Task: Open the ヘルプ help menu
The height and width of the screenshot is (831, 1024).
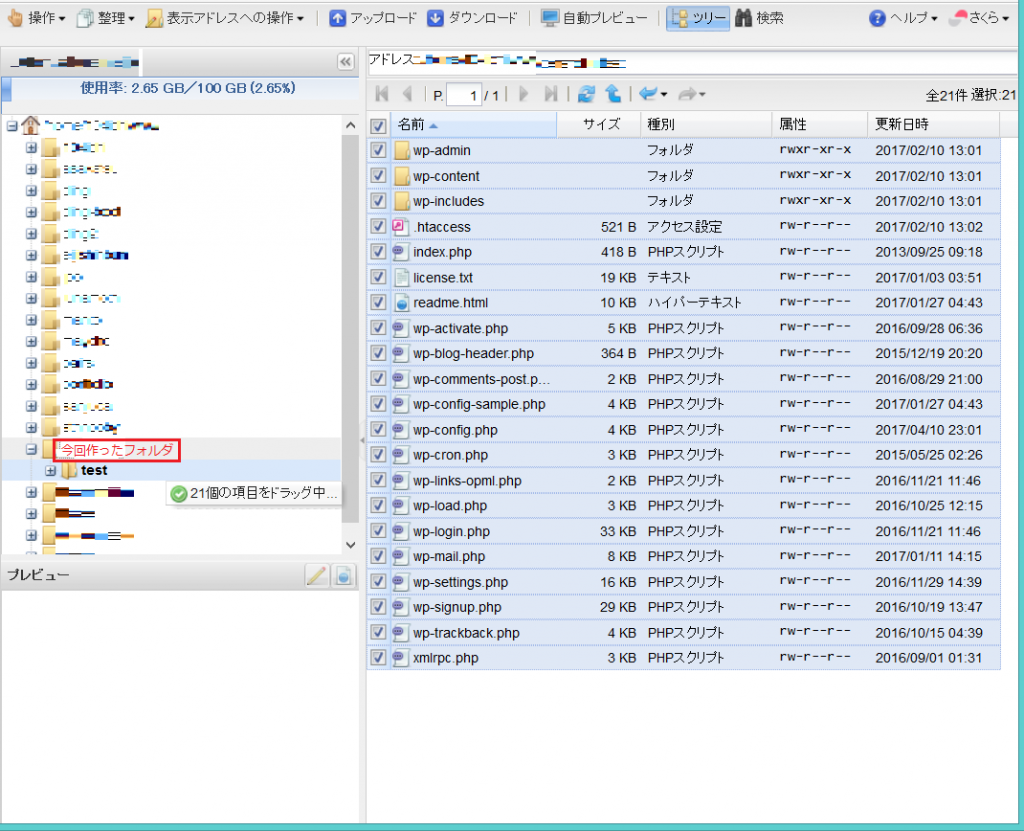Action: [903, 18]
